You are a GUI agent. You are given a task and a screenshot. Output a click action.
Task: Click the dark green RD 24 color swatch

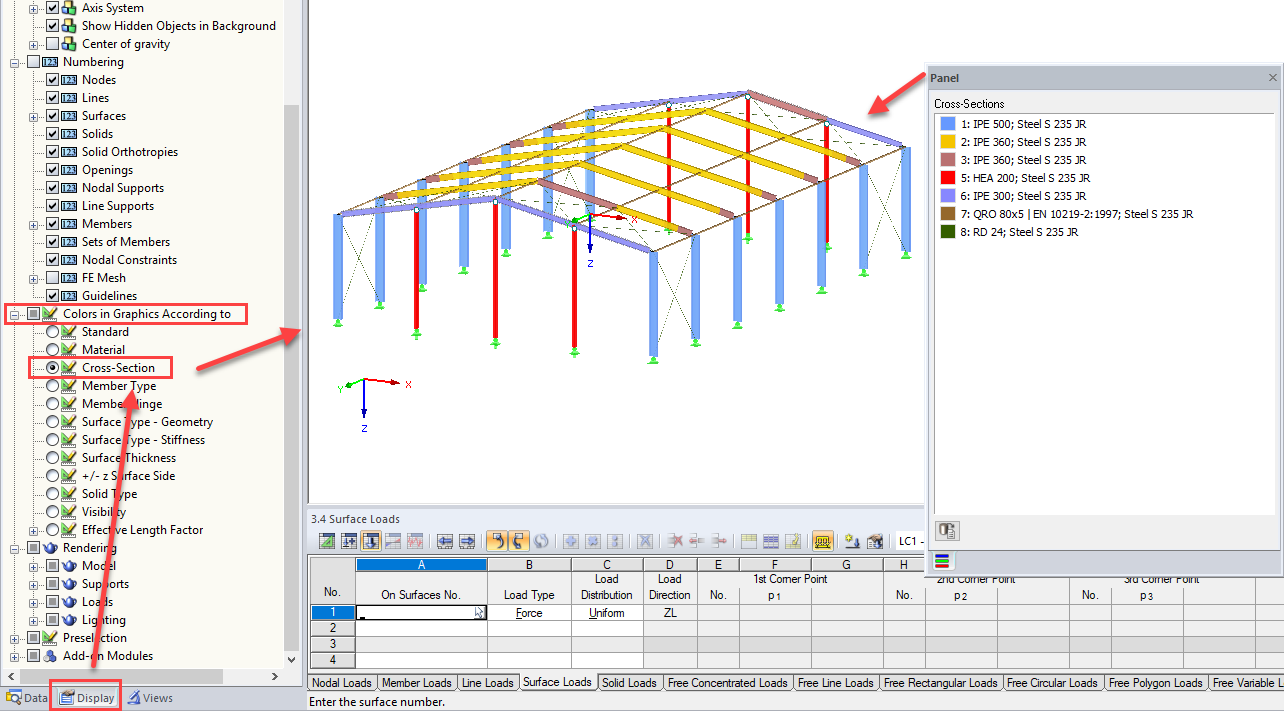(948, 232)
